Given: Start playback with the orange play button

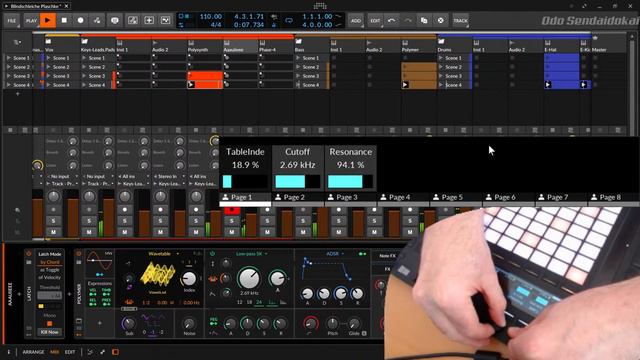Looking at the screenshot, I should point(47,20).
